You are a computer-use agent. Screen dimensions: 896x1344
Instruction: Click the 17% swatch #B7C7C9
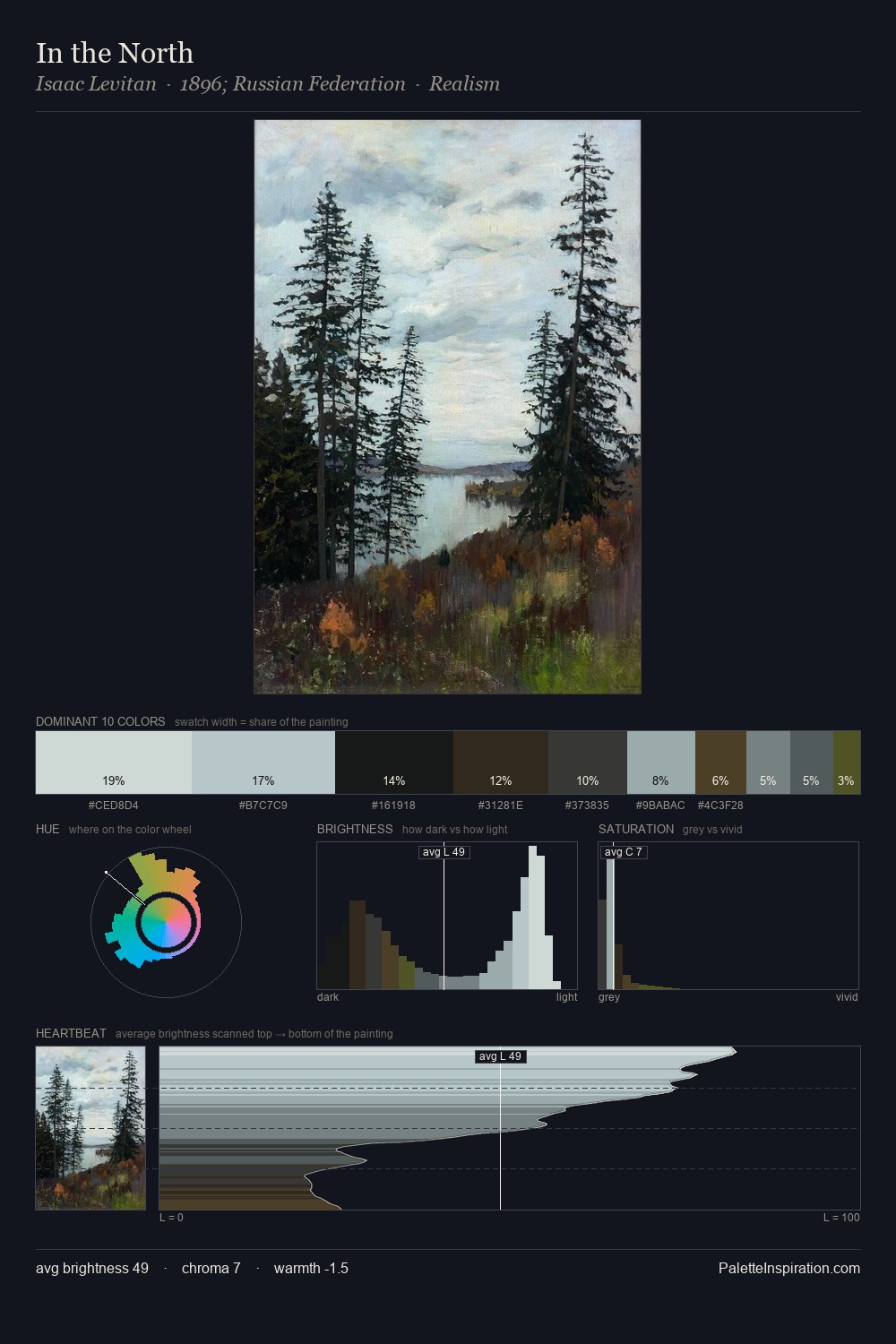(x=263, y=762)
